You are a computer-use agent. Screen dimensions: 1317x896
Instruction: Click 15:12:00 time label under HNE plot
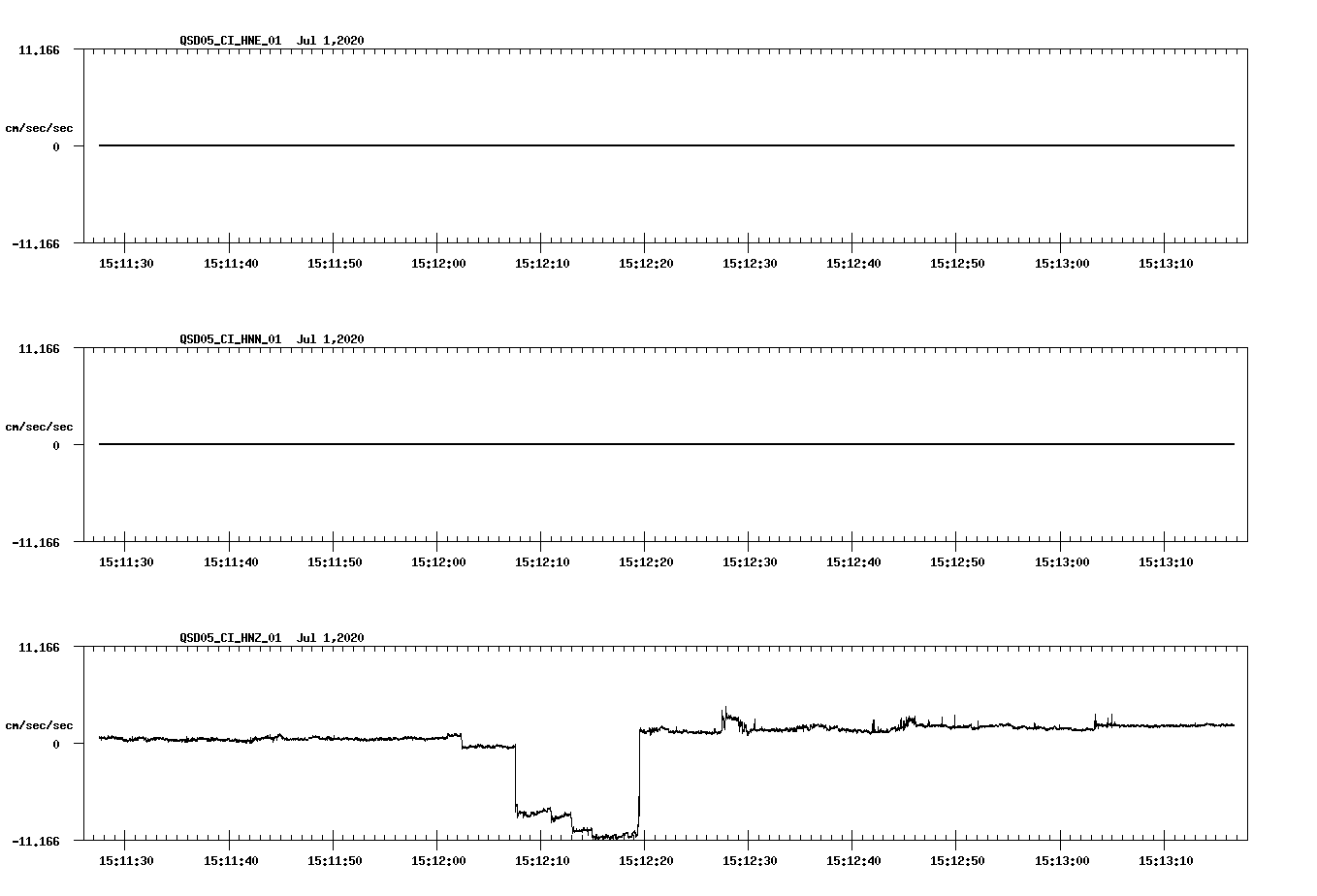pos(438,264)
